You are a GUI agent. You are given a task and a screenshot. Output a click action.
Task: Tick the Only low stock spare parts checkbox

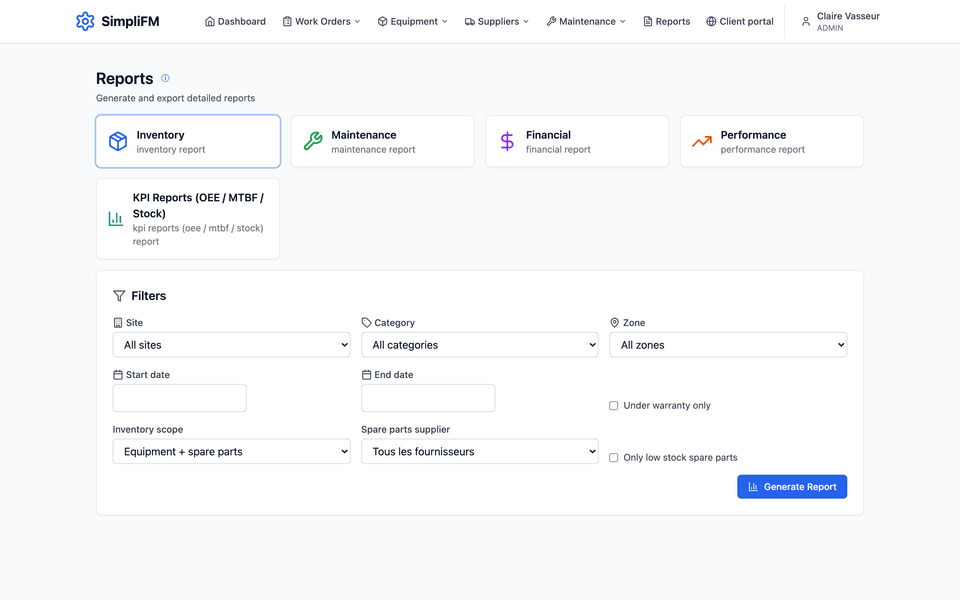click(613, 457)
